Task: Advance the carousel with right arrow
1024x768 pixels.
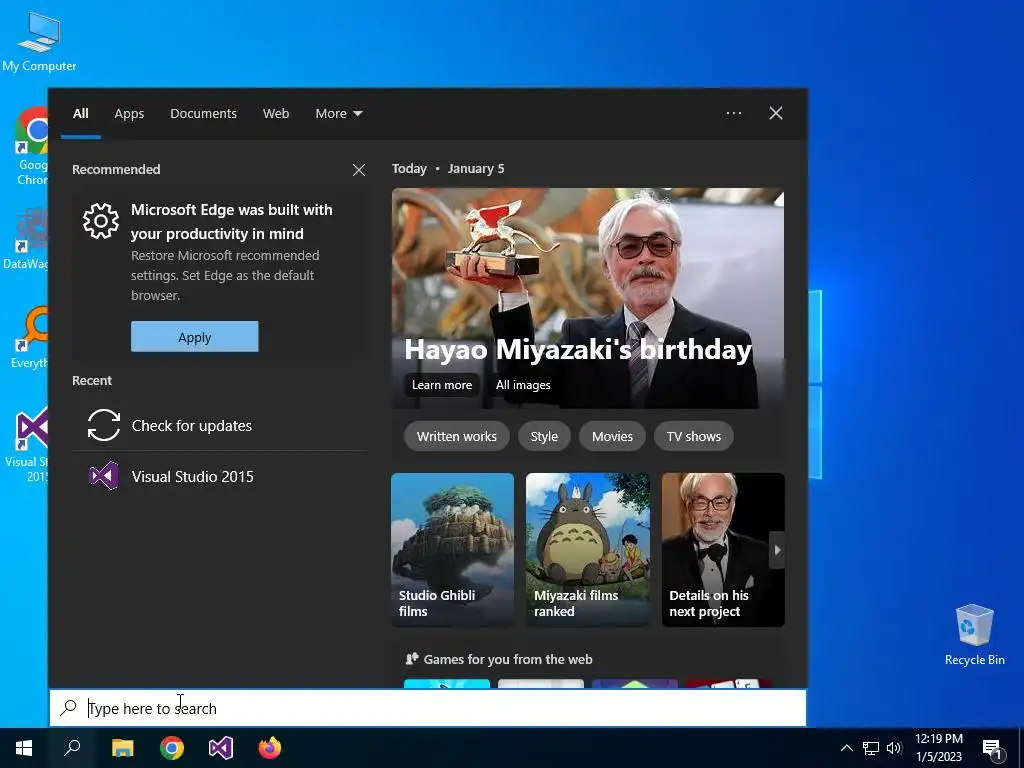Action: (777, 550)
